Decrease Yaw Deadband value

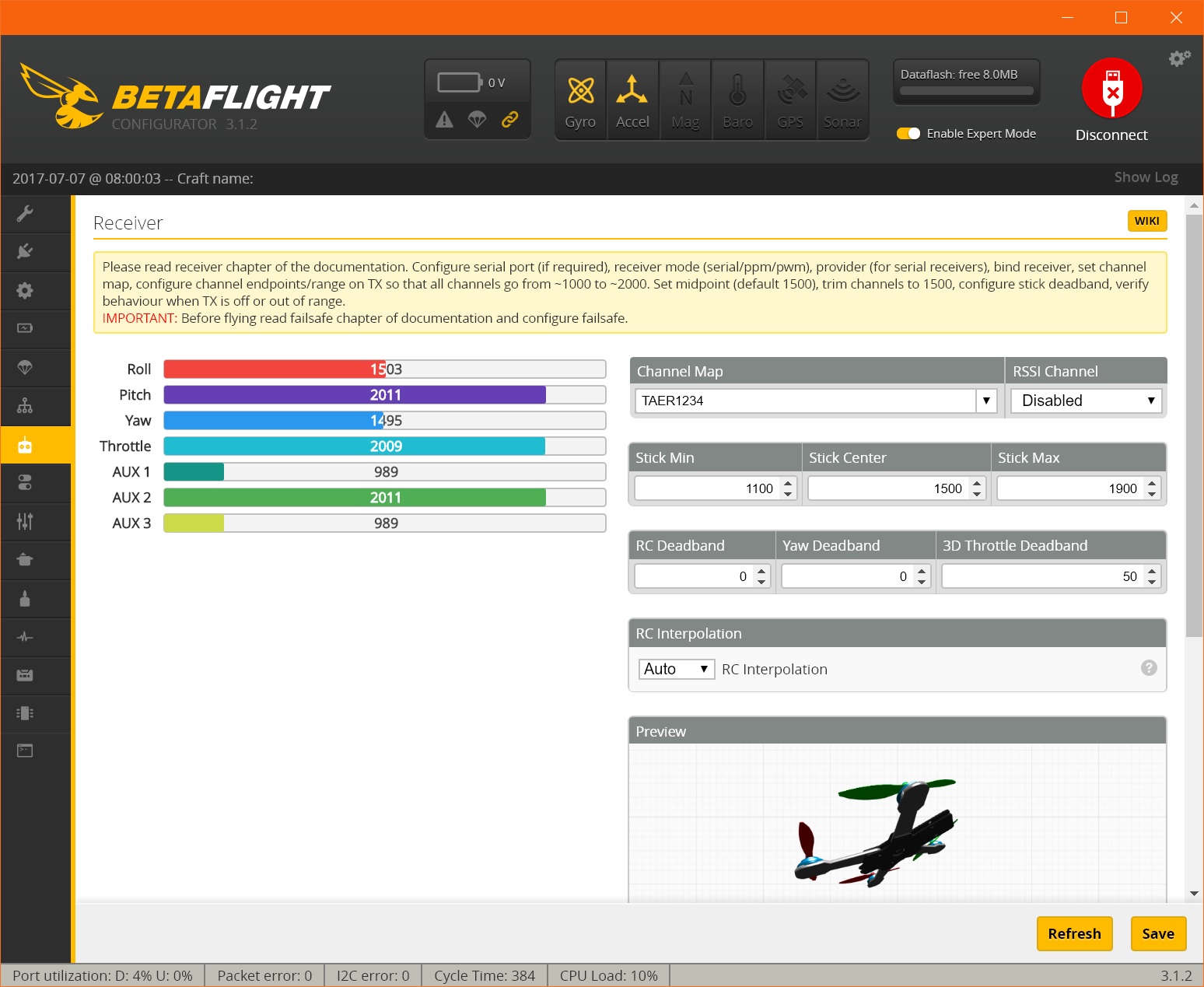(x=922, y=582)
